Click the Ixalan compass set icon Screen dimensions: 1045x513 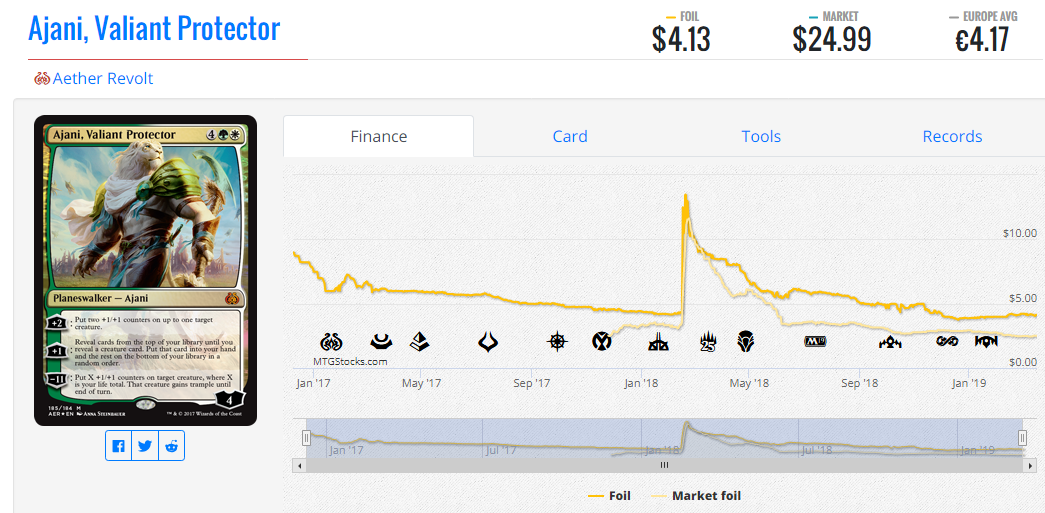coord(556,342)
